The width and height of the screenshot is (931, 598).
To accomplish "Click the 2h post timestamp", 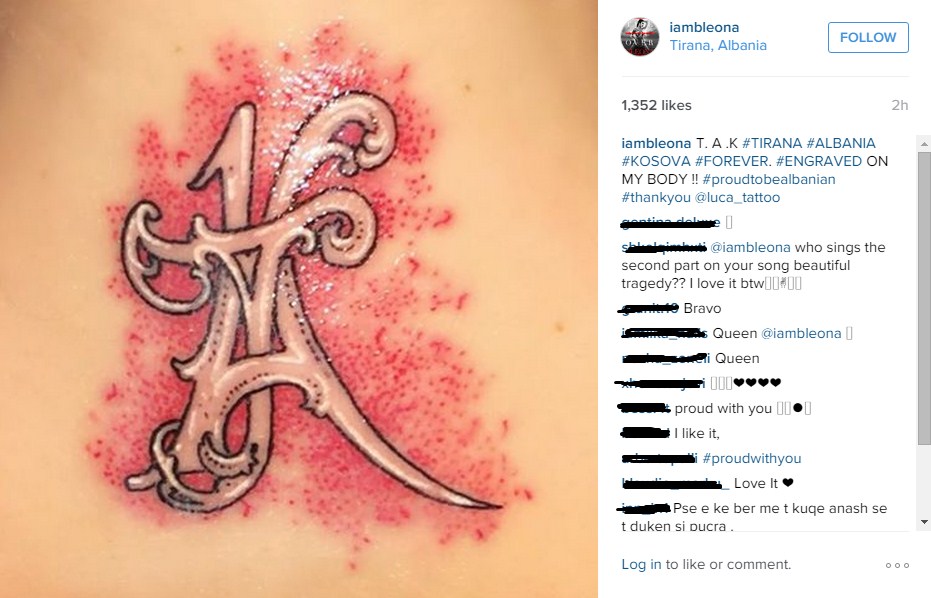I will (x=900, y=105).
